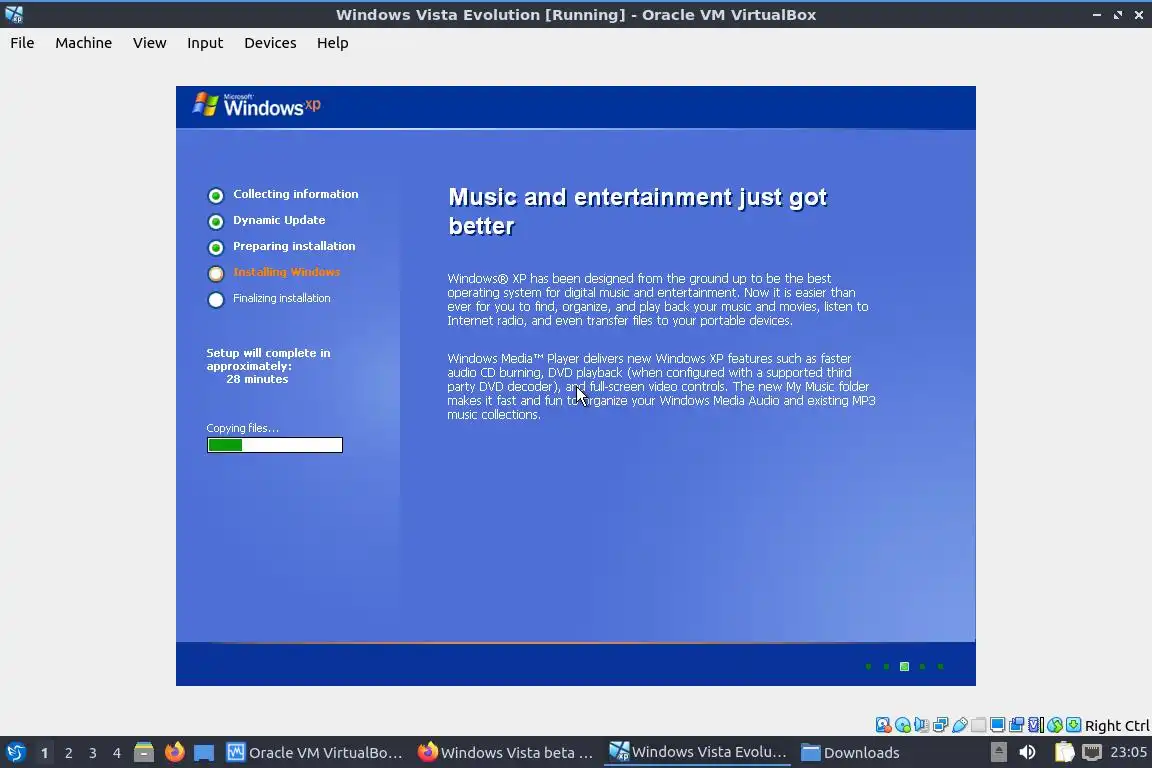Click the '28 minutes' remaining time text
This screenshot has width=1152, height=768.
tap(257, 379)
